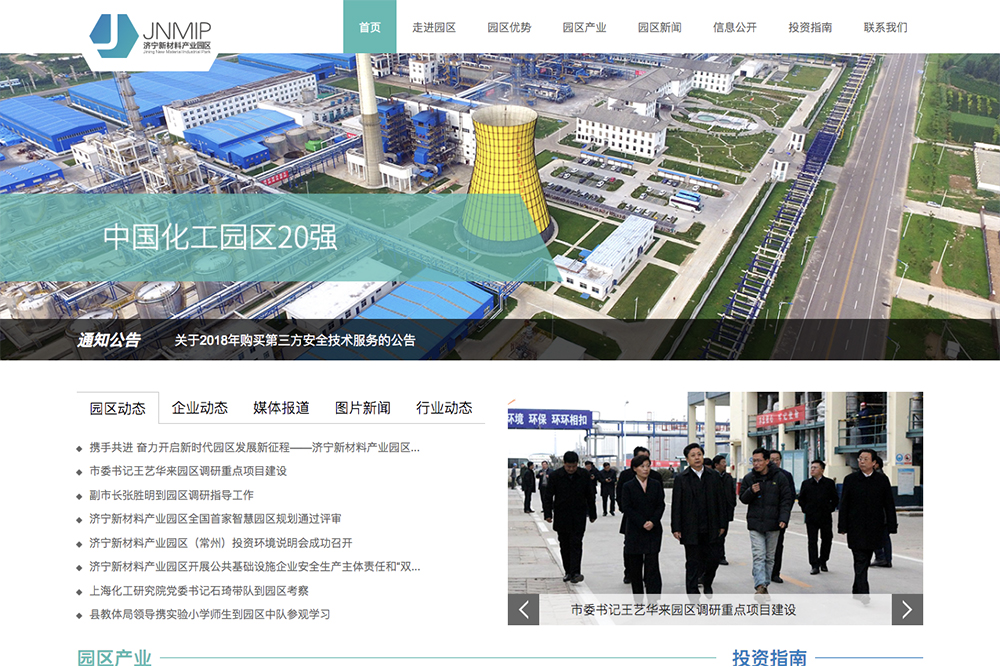The image size is (1000, 667).
Task: Open the 首页 navigation menu item
Action: [x=370, y=27]
